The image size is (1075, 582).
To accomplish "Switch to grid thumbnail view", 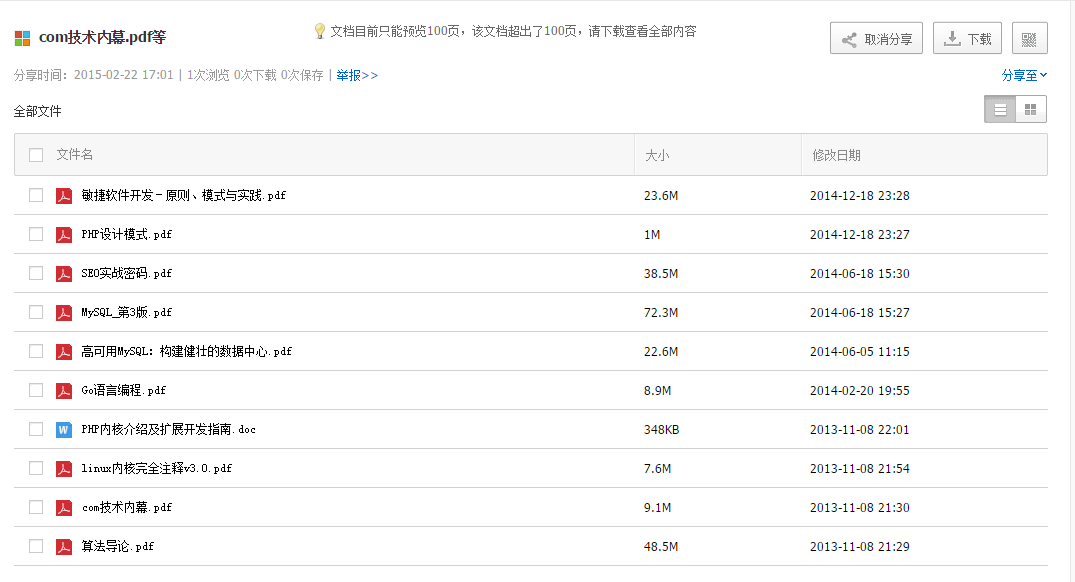I will click(x=1030, y=110).
